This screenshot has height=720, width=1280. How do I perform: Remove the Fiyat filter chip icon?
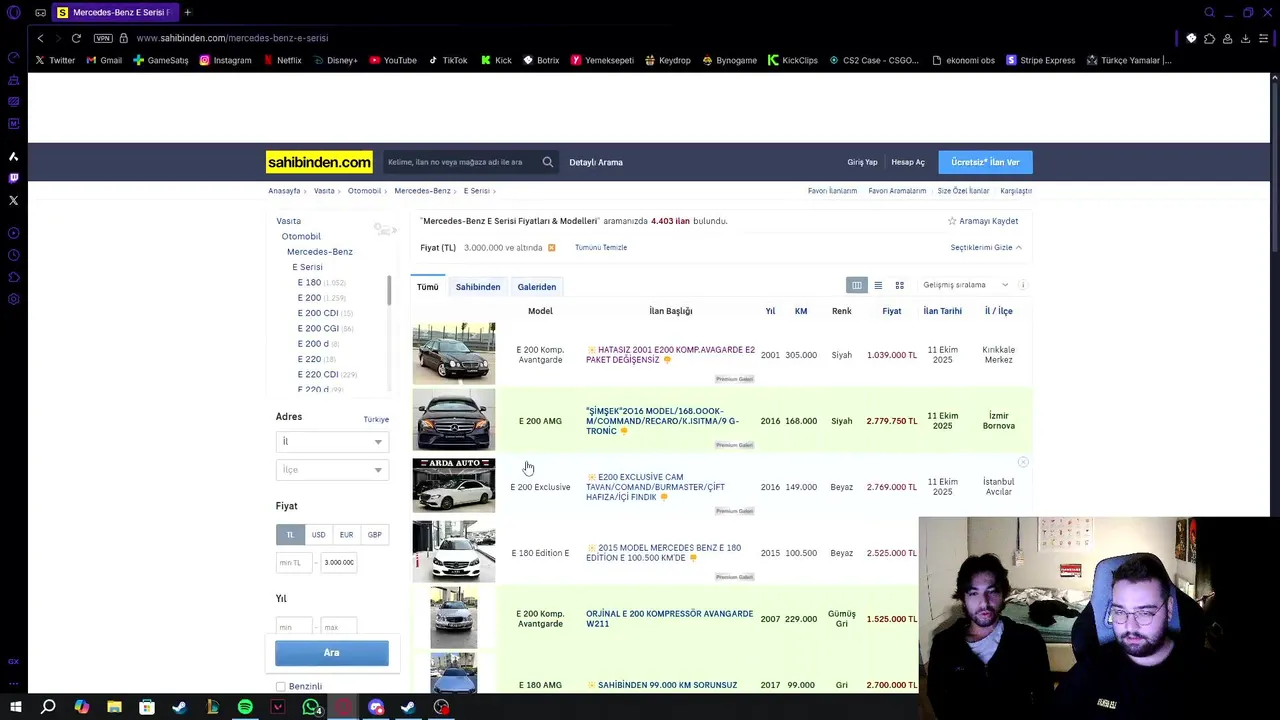click(551, 247)
